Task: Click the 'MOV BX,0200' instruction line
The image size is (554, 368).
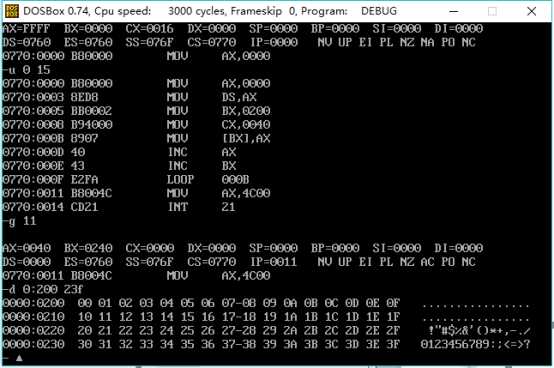Action: pos(137,111)
